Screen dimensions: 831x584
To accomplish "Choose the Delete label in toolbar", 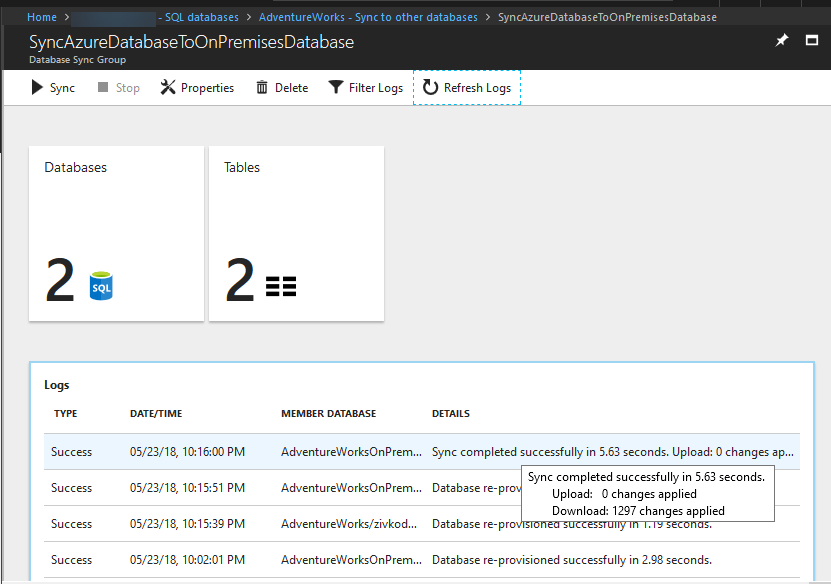I will [291, 88].
